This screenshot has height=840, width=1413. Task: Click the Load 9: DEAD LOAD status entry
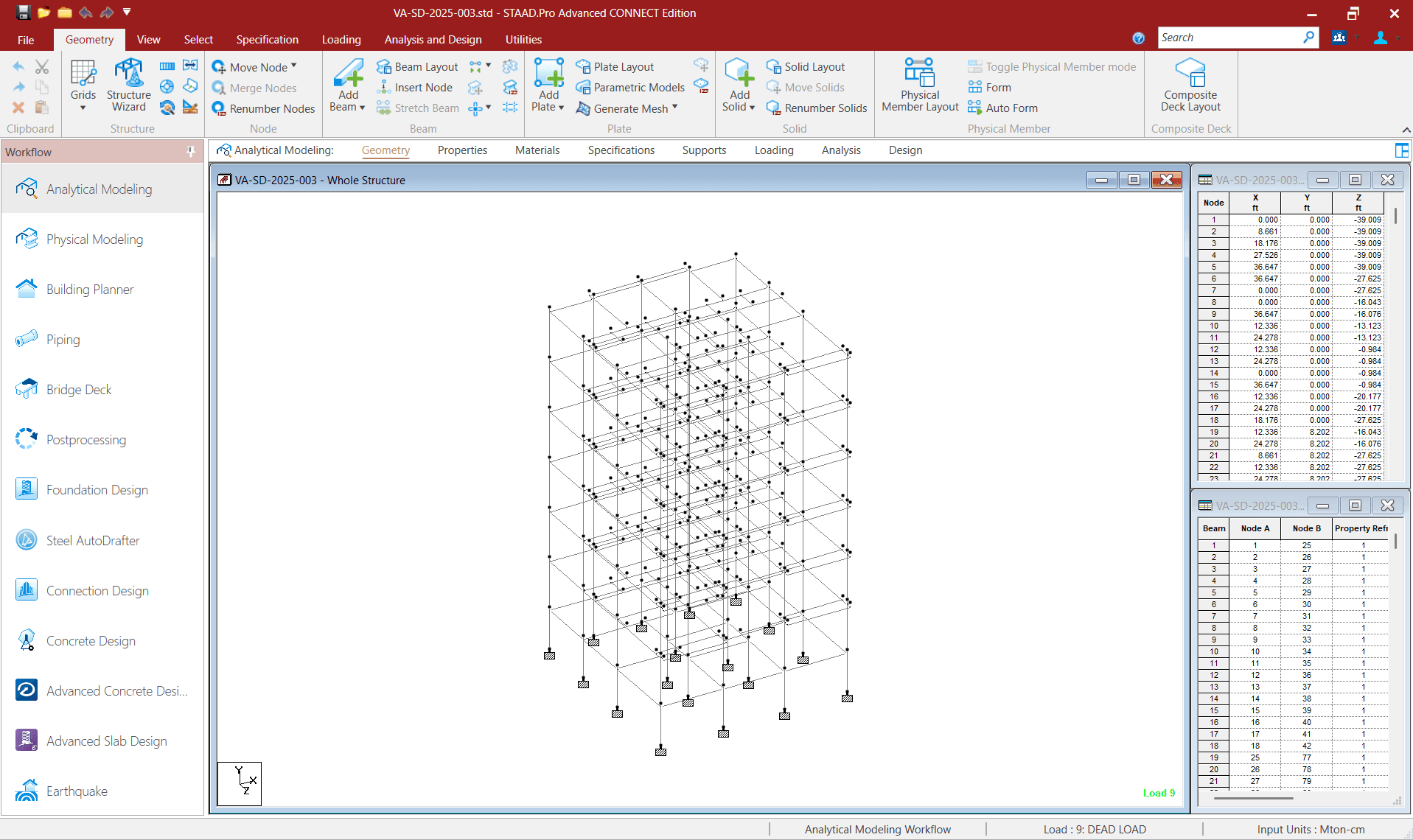pos(1095,830)
